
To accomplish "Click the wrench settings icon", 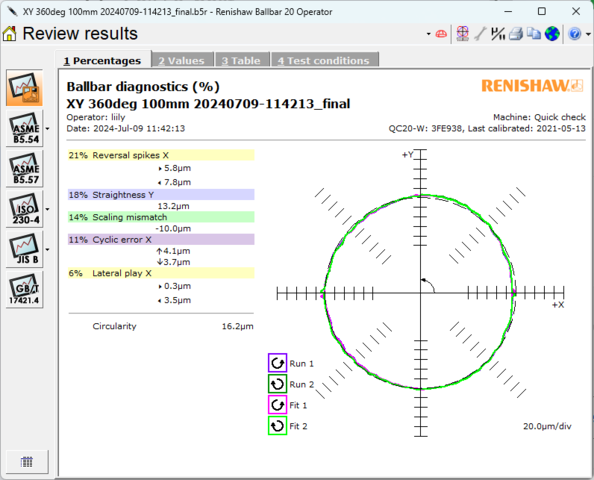I will 480,34.
